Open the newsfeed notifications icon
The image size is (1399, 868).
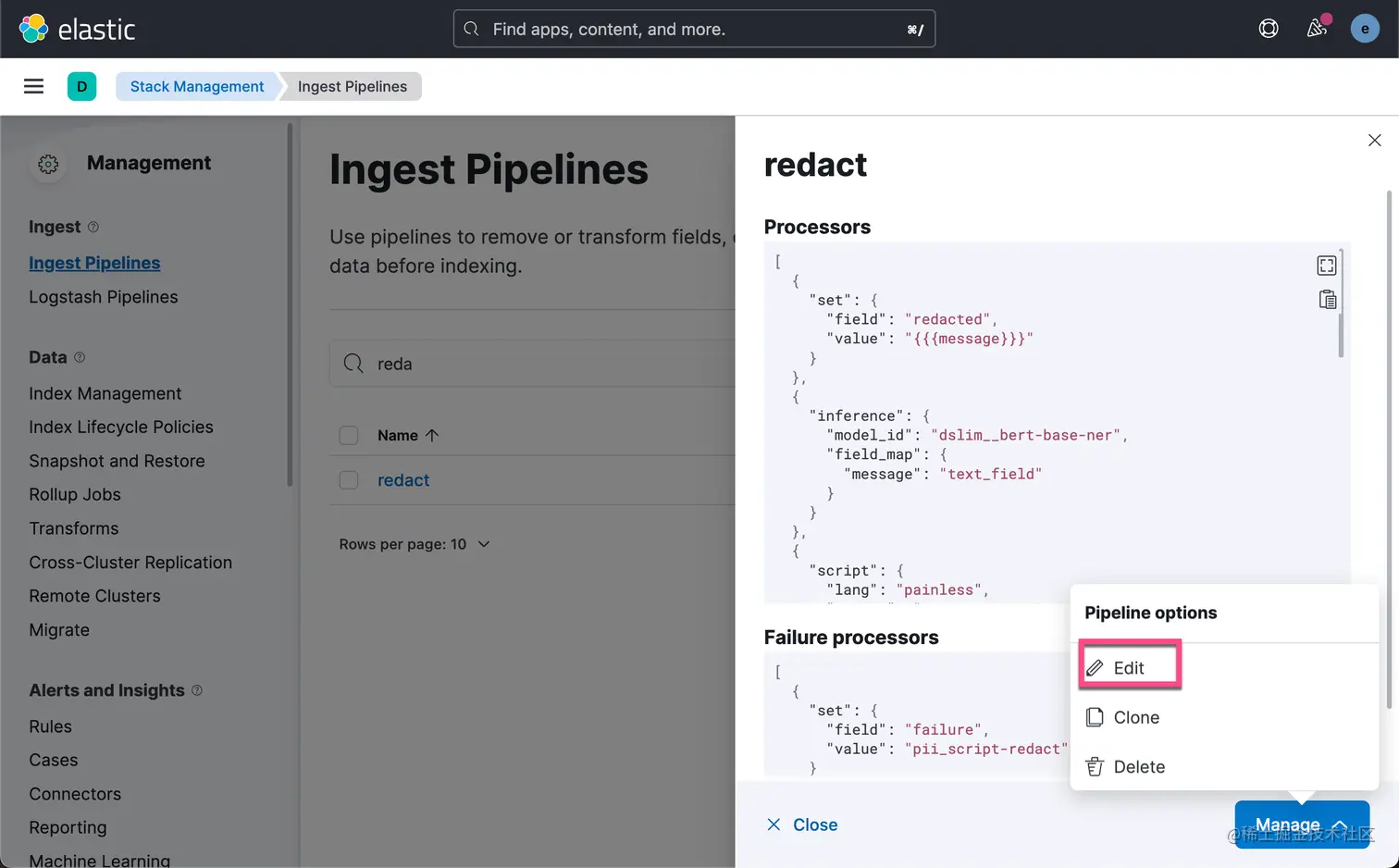coord(1317,29)
